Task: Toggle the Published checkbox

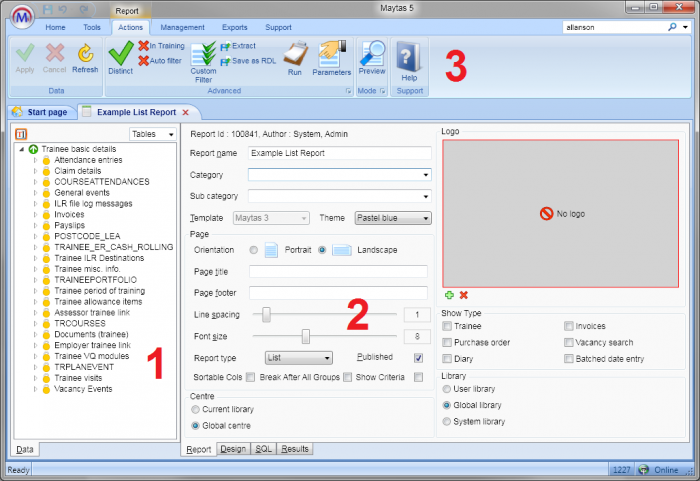Action: 418,357
